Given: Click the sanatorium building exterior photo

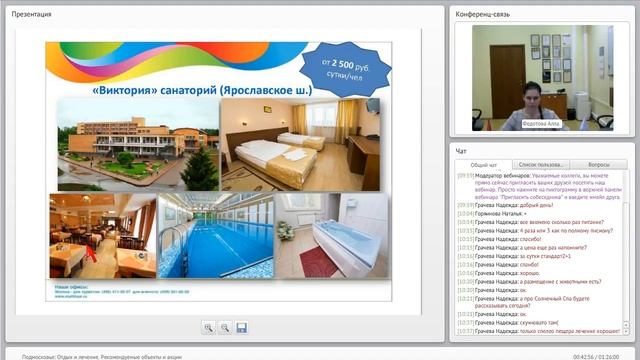Looking at the screenshot, I should coord(138,145).
